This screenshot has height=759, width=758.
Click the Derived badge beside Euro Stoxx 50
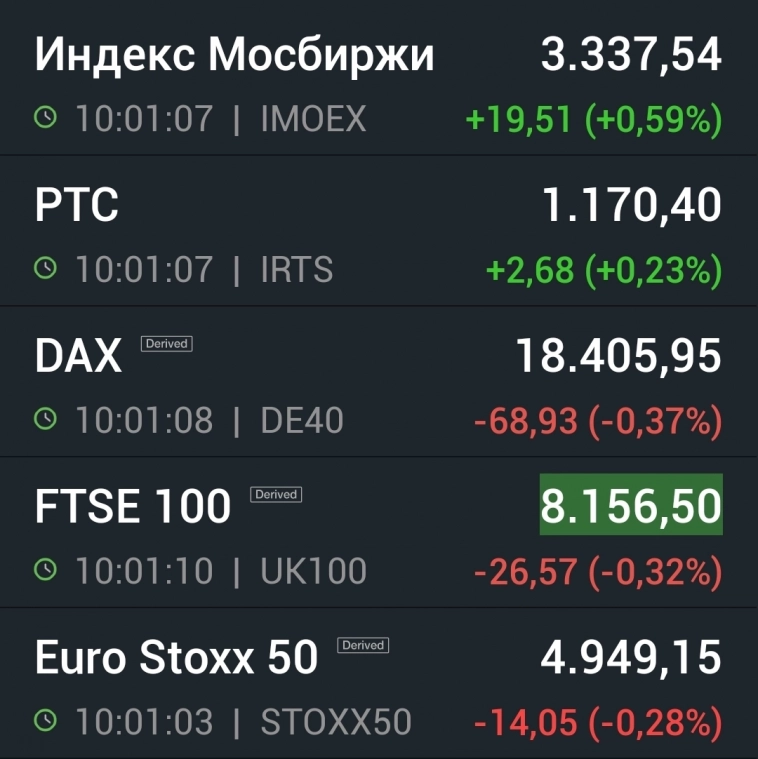(363, 645)
